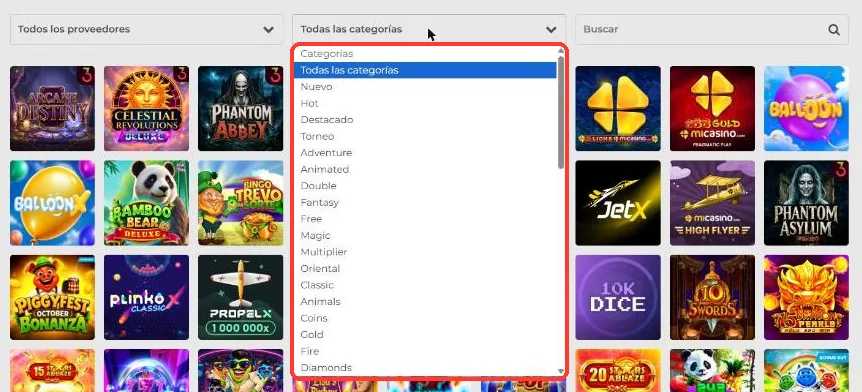Collapse the Todas las categorías dropdown

click(x=429, y=29)
